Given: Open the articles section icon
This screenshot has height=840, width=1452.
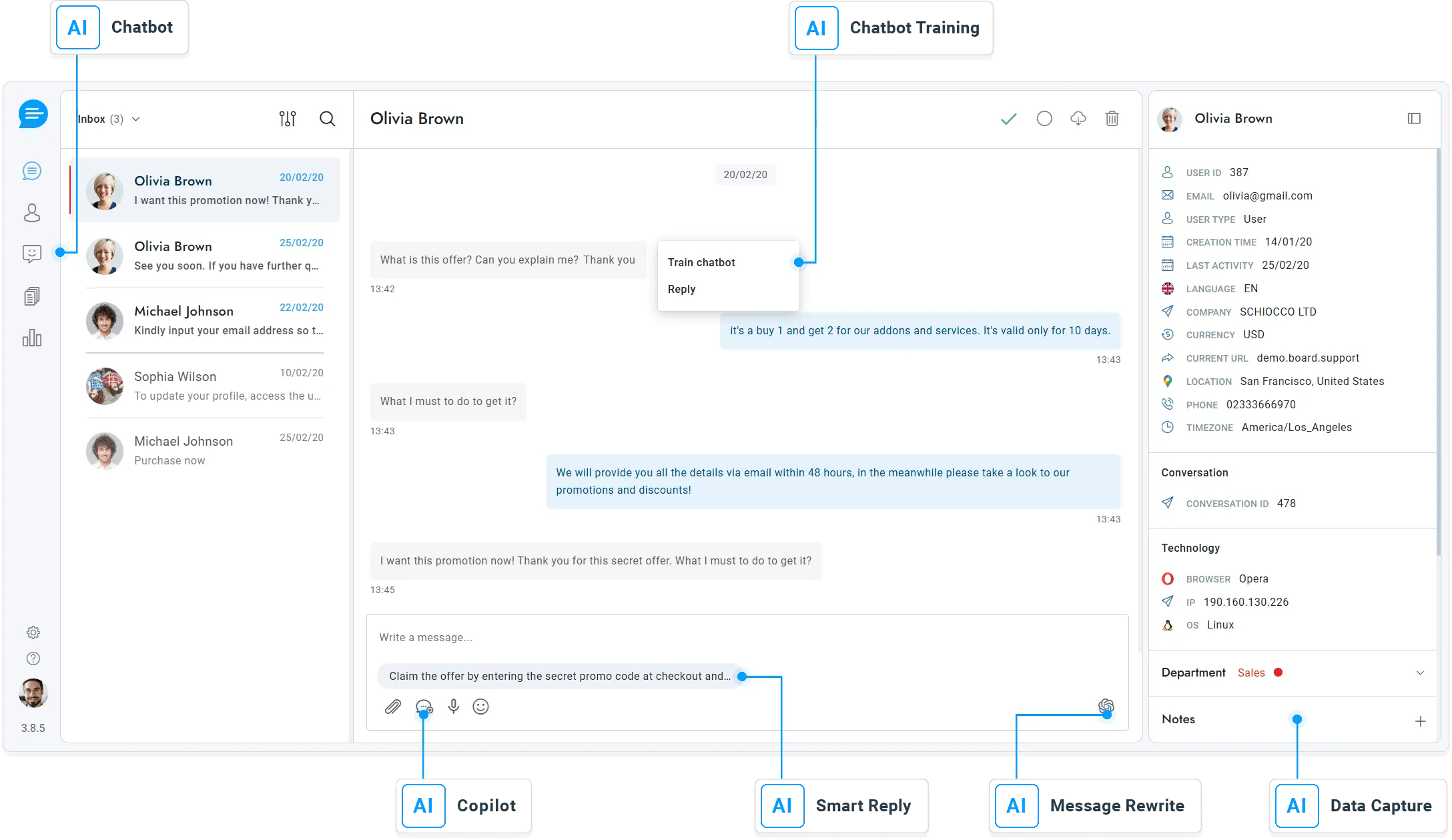Looking at the screenshot, I should pos(32,296).
